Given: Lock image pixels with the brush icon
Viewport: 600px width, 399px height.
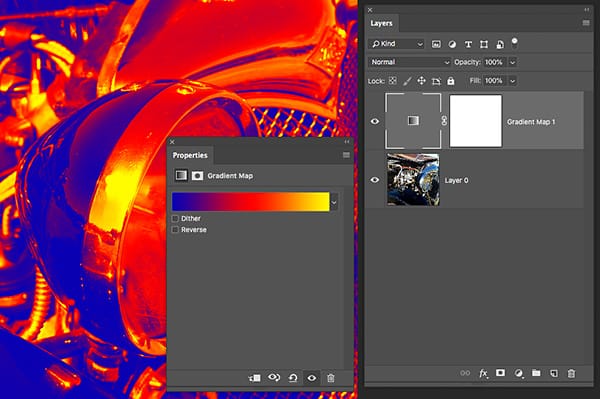Looking at the screenshot, I should pyautogui.click(x=407, y=81).
